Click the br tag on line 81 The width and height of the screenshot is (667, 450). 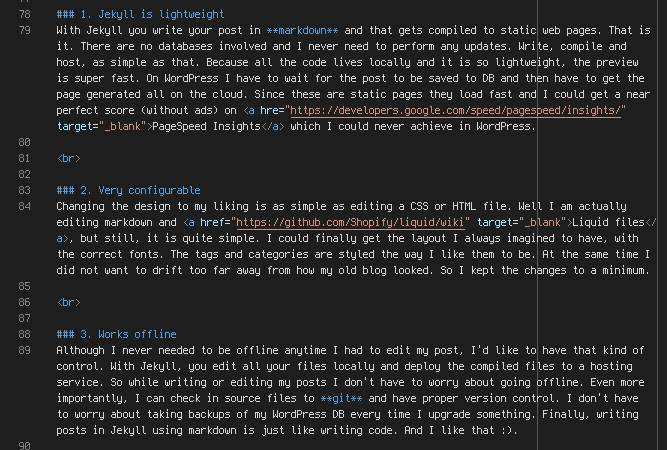[x=68, y=158]
